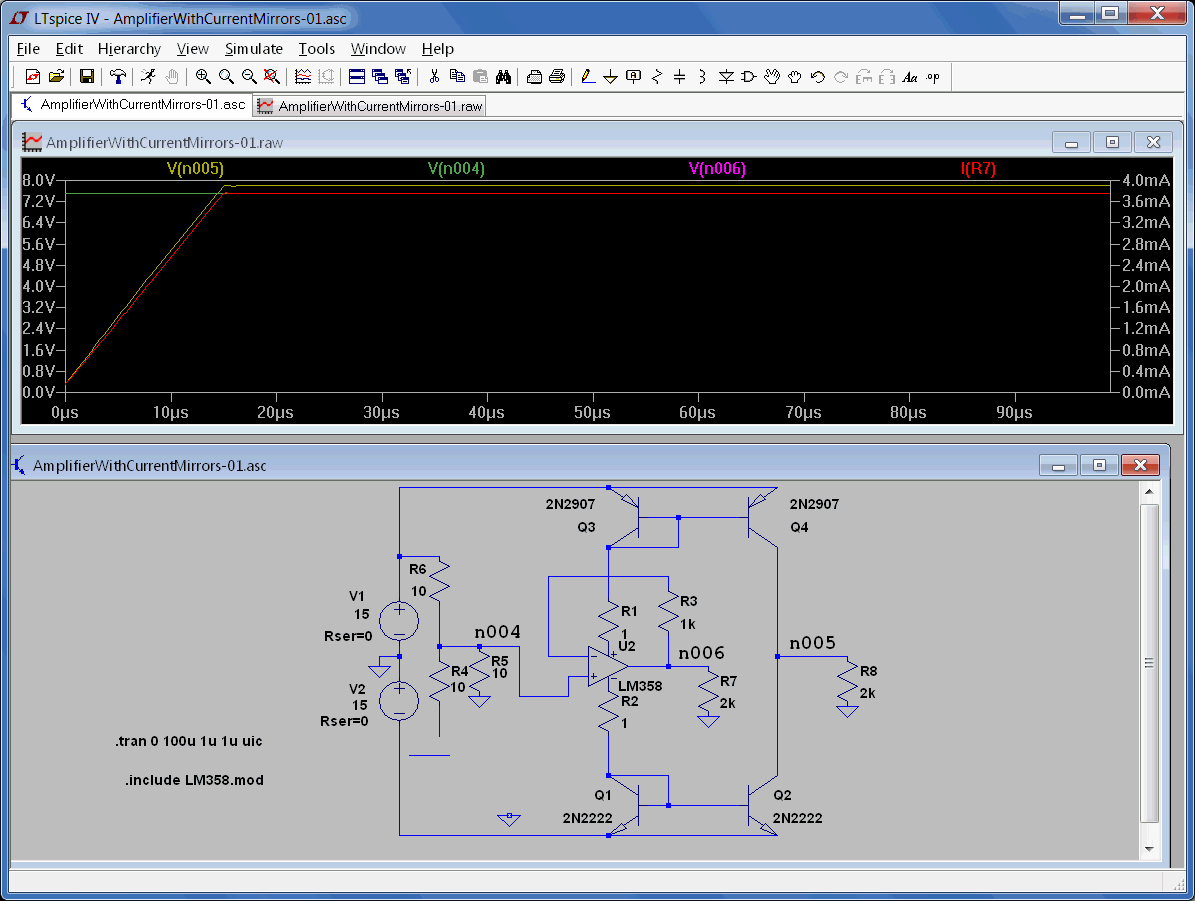Open the View menu
The width and height of the screenshot is (1195, 901).
pos(193,49)
